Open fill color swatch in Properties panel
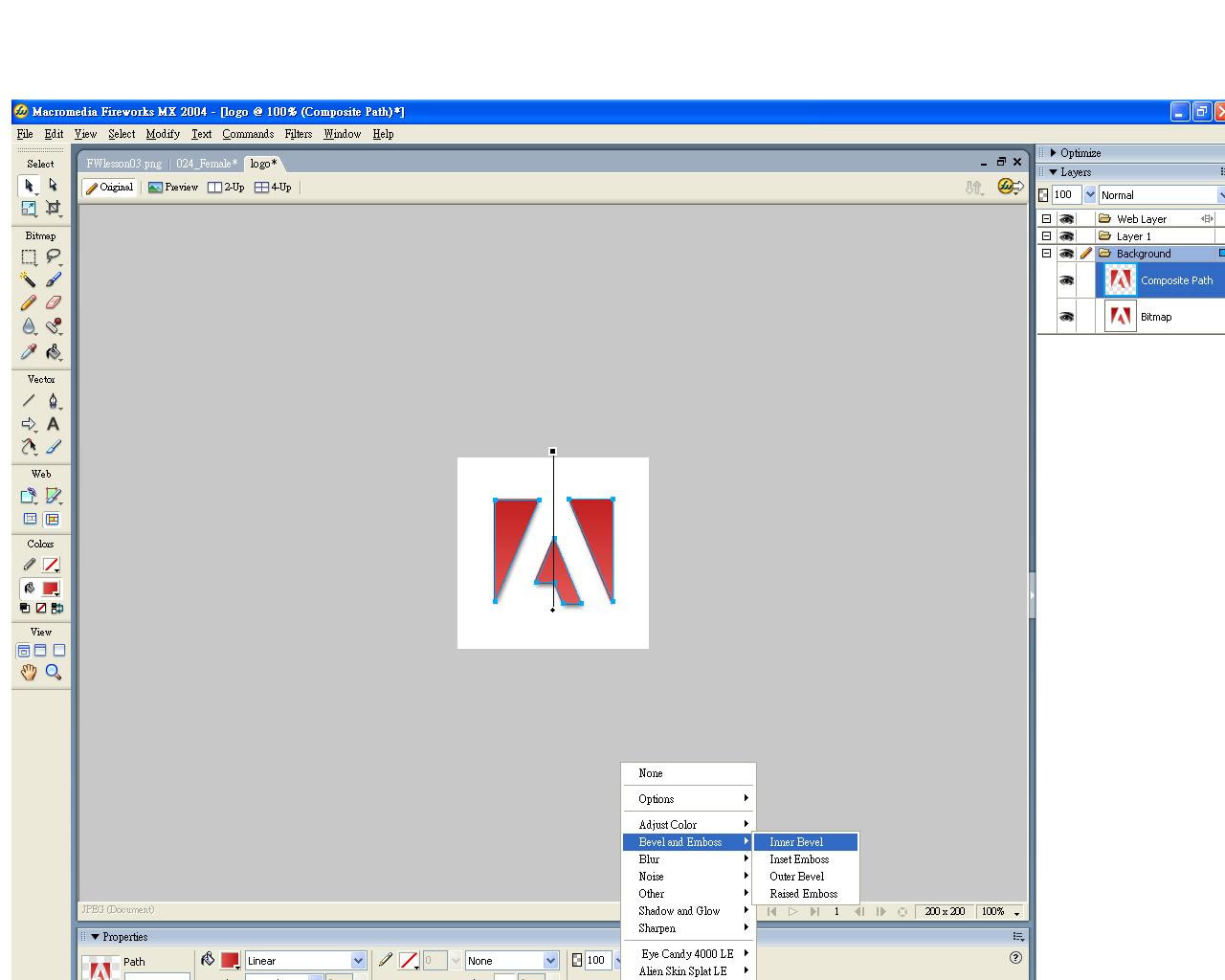 click(230, 960)
